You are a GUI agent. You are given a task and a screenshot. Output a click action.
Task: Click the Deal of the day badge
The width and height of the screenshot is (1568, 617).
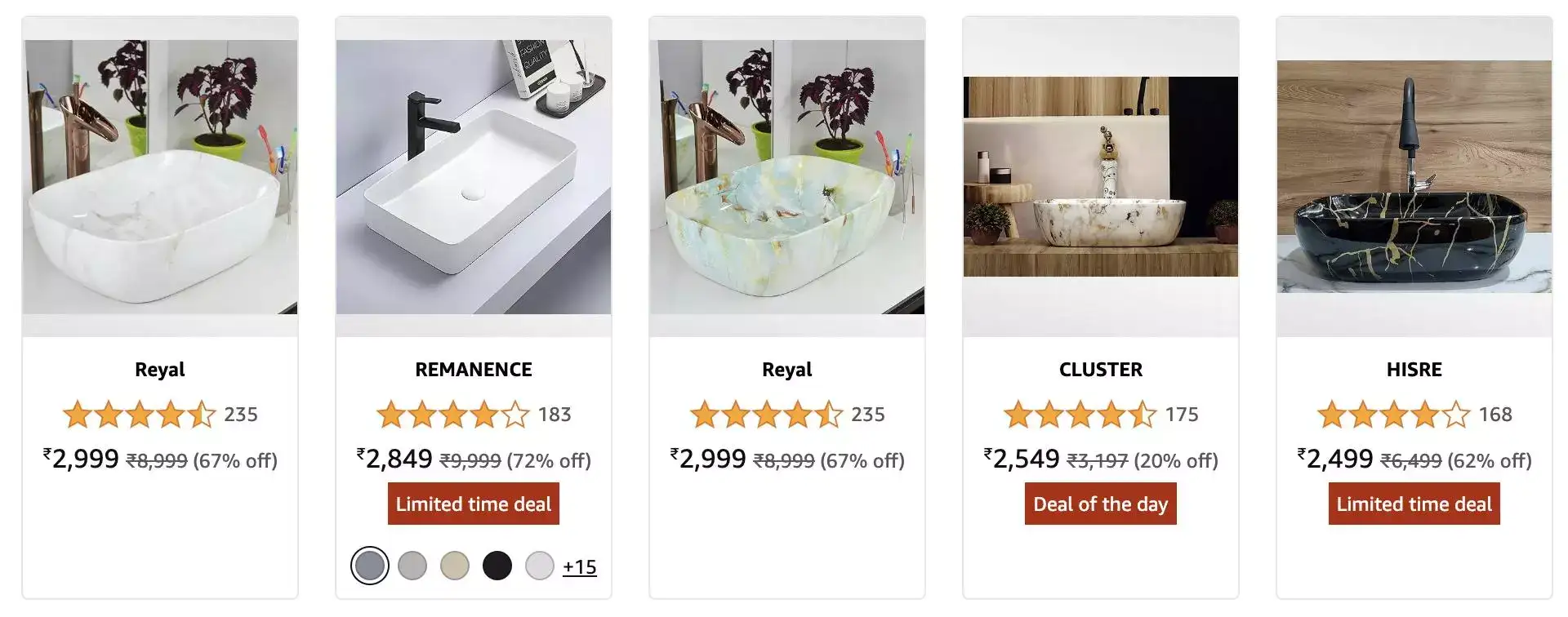pyautogui.click(x=1100, y=504)
